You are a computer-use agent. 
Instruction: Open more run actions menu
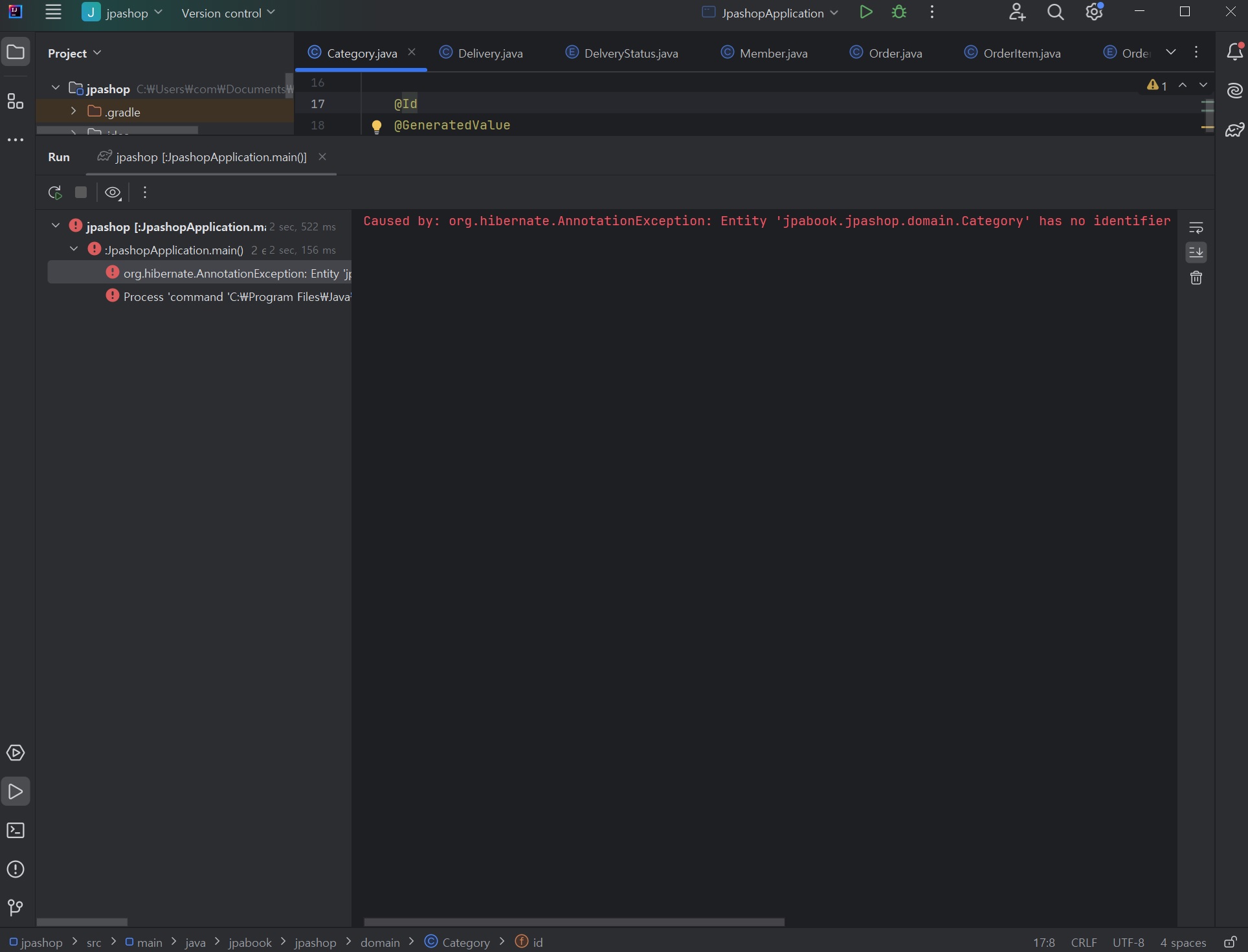click(x=932, y=12)
